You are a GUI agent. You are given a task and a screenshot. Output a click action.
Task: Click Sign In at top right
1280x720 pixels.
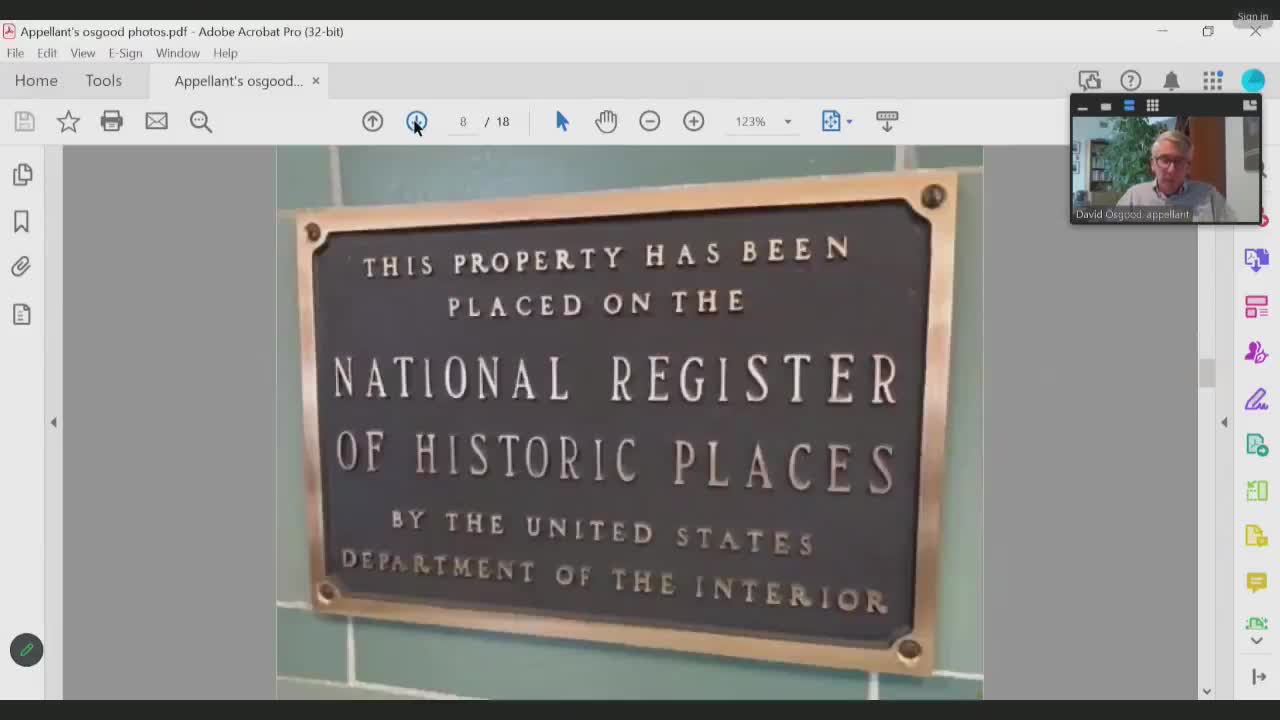tap(1253, 16)
